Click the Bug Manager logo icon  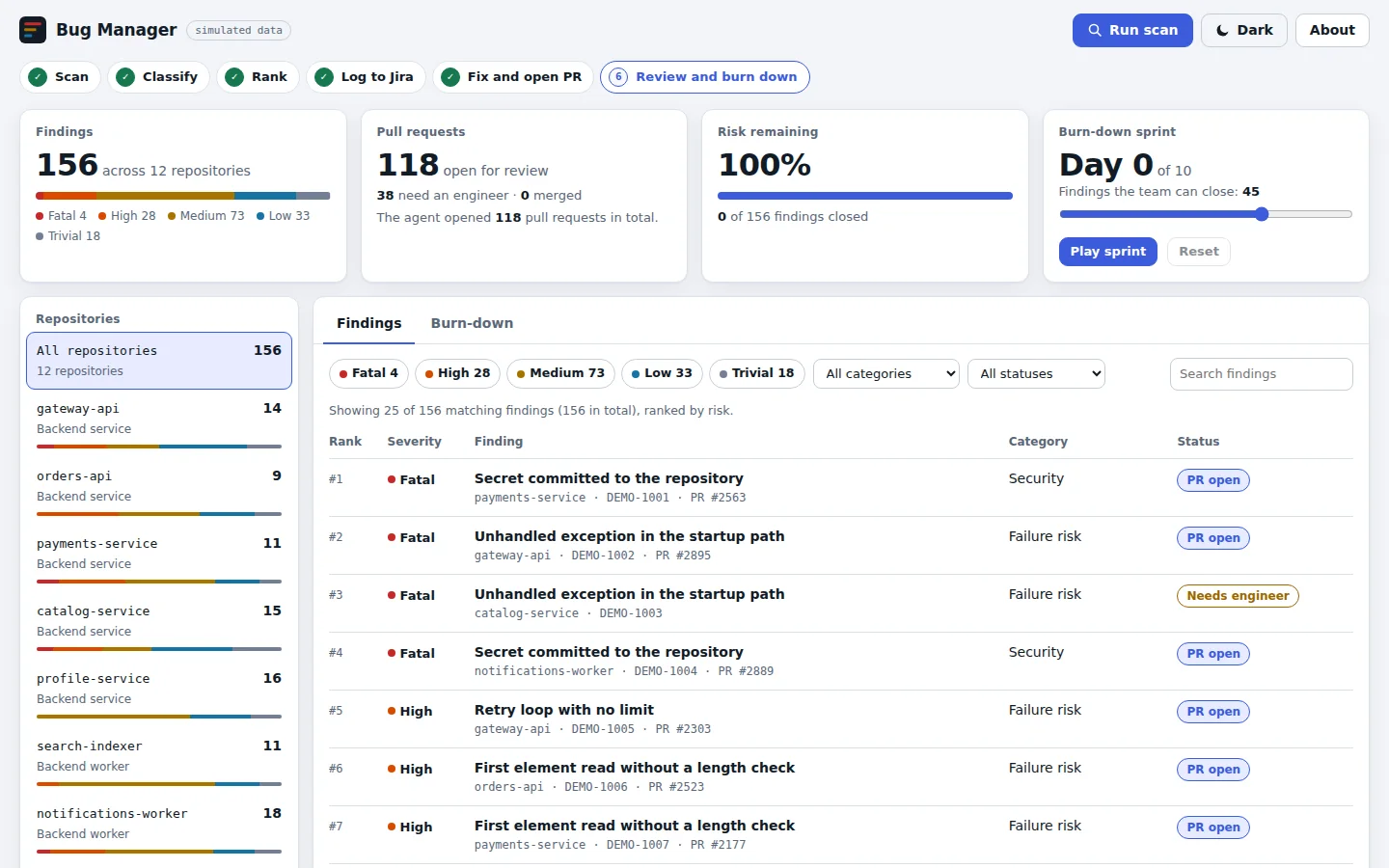33,30
